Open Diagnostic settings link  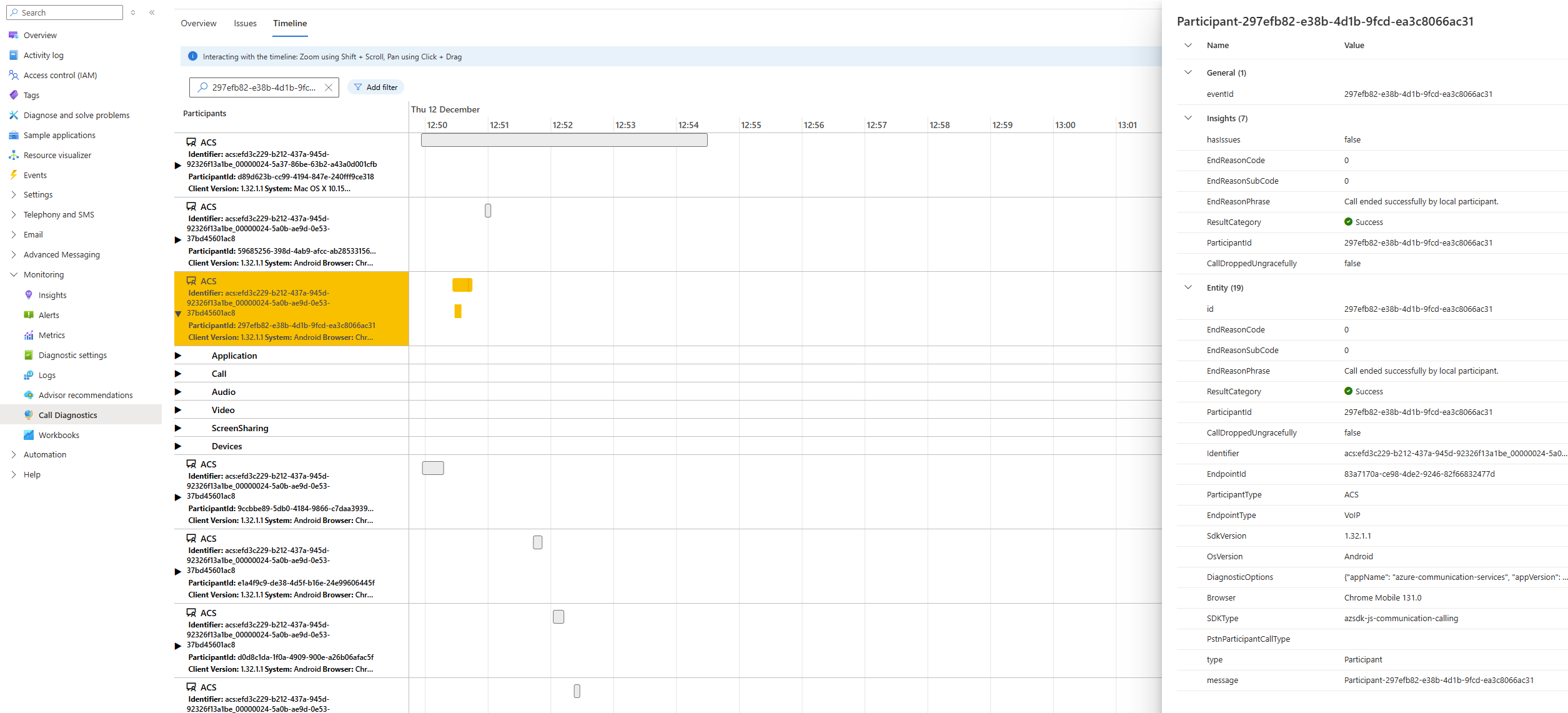pos(72,355)
